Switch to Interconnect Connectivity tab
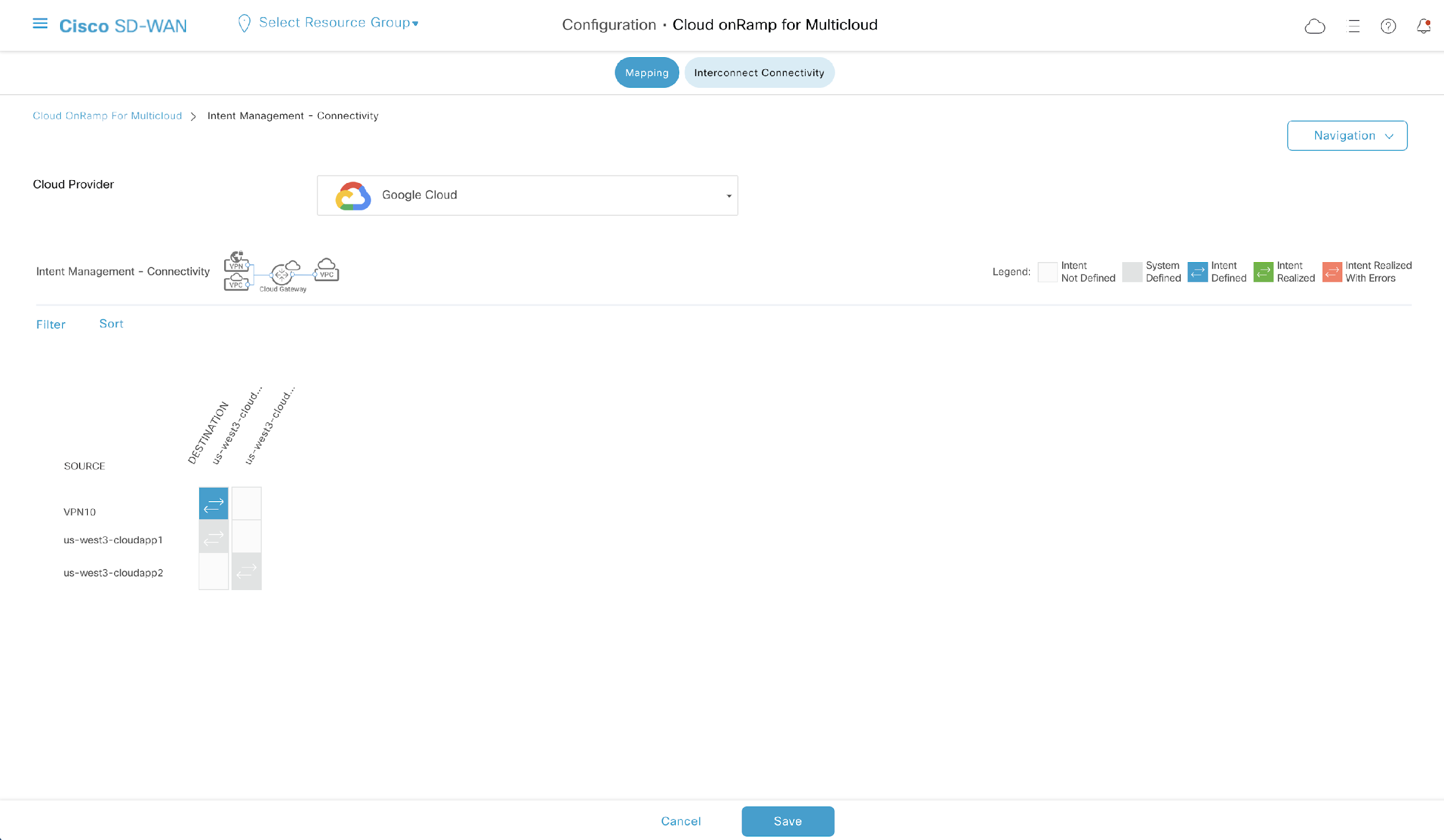 (x=759, y=73)
